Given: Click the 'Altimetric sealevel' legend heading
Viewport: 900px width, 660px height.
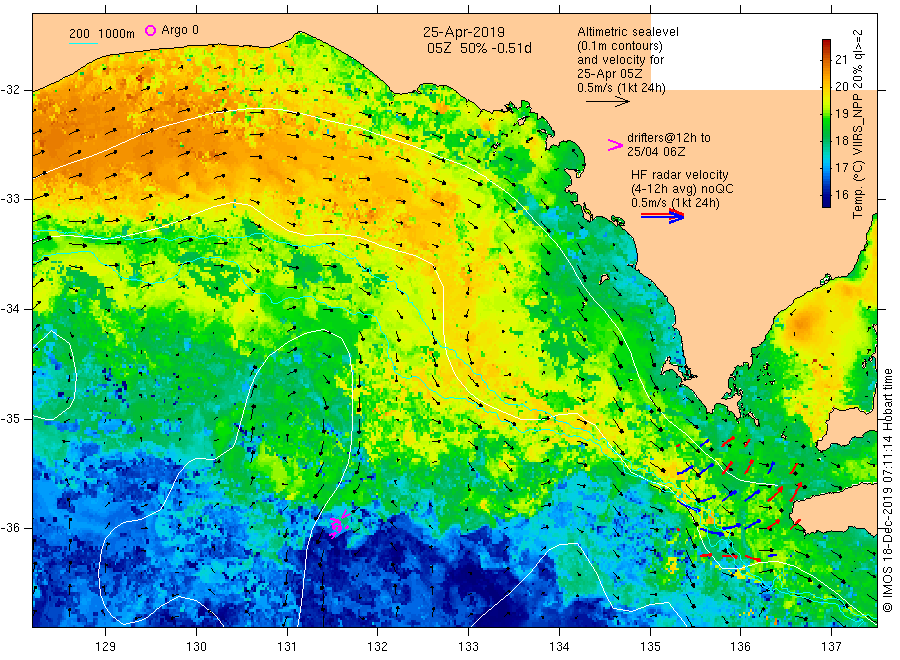Looking at the screenshot, I should pyautogui.click(x=628, y=32).
